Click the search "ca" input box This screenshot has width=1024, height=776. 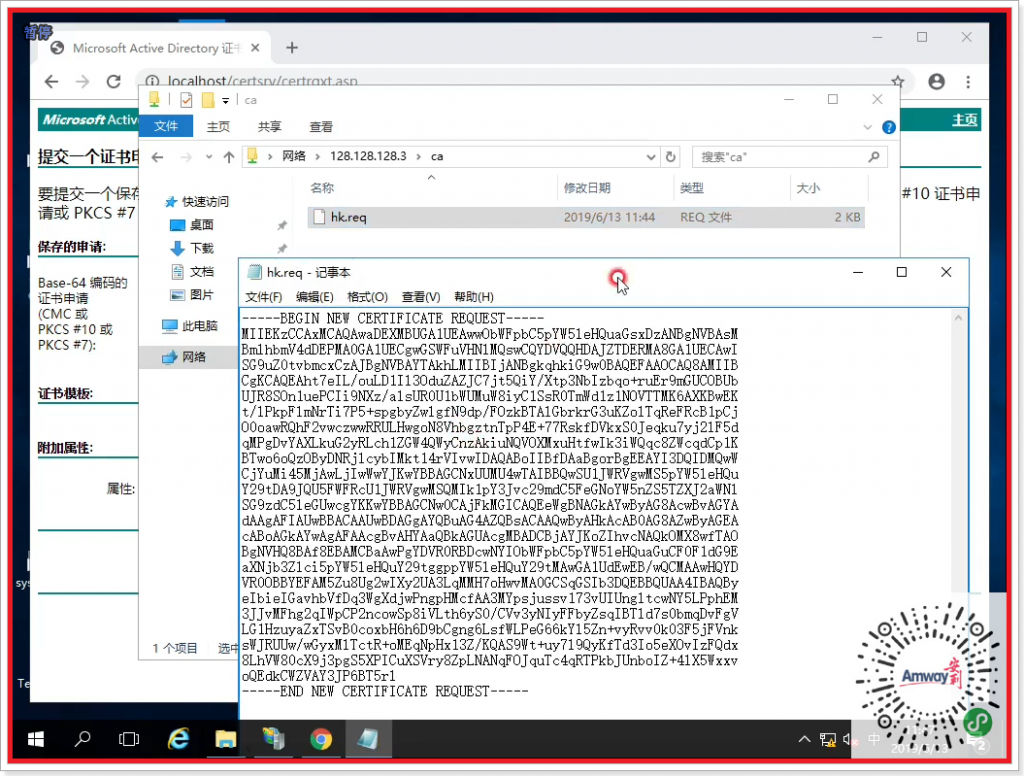(x=780, y=157)
